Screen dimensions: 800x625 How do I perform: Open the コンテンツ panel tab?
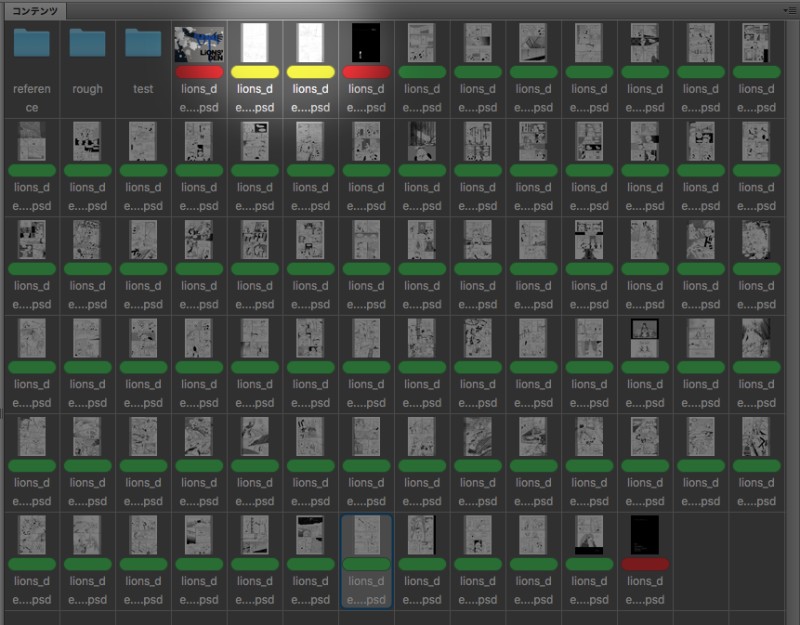point(35,11)
